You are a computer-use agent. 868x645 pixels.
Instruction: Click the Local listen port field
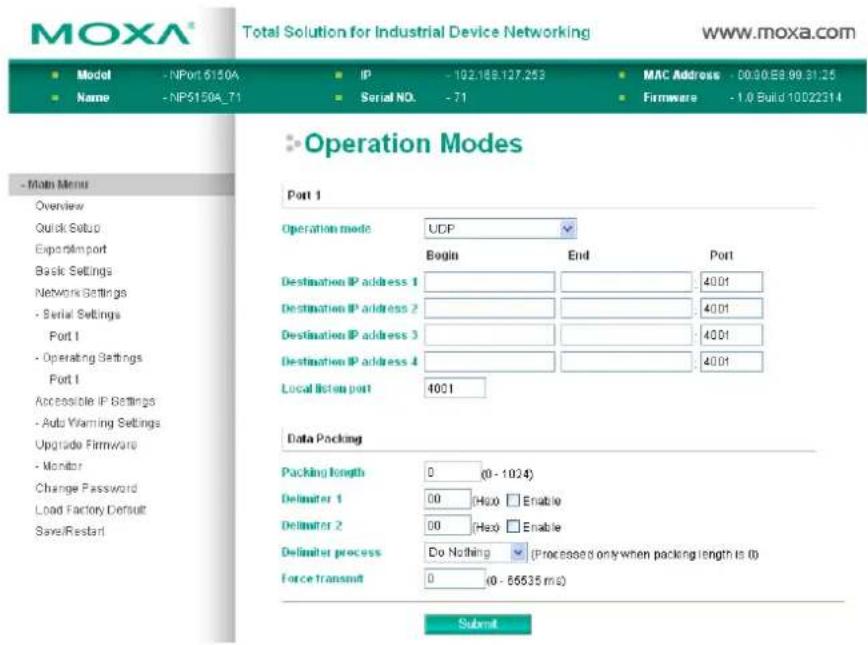(x=454, y=388)
